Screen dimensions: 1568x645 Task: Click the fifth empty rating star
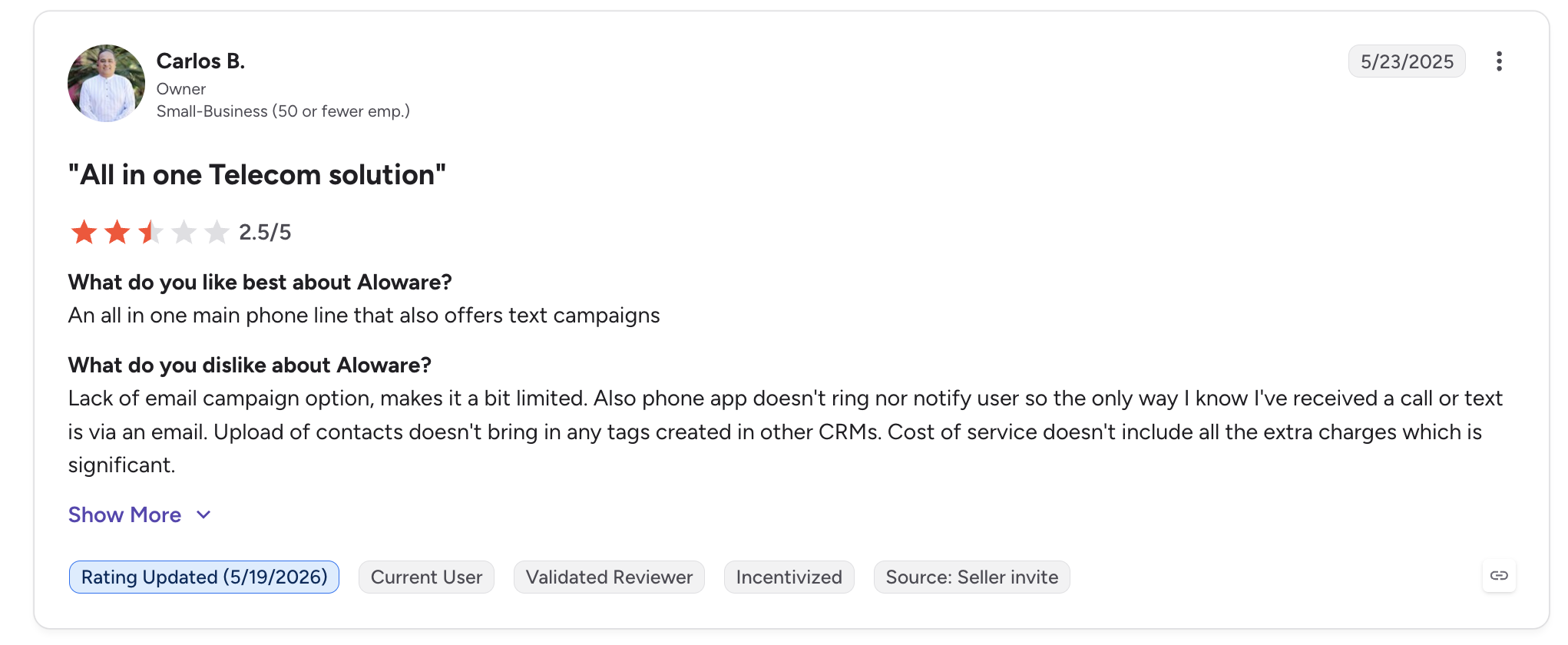(x=217, y=232)
